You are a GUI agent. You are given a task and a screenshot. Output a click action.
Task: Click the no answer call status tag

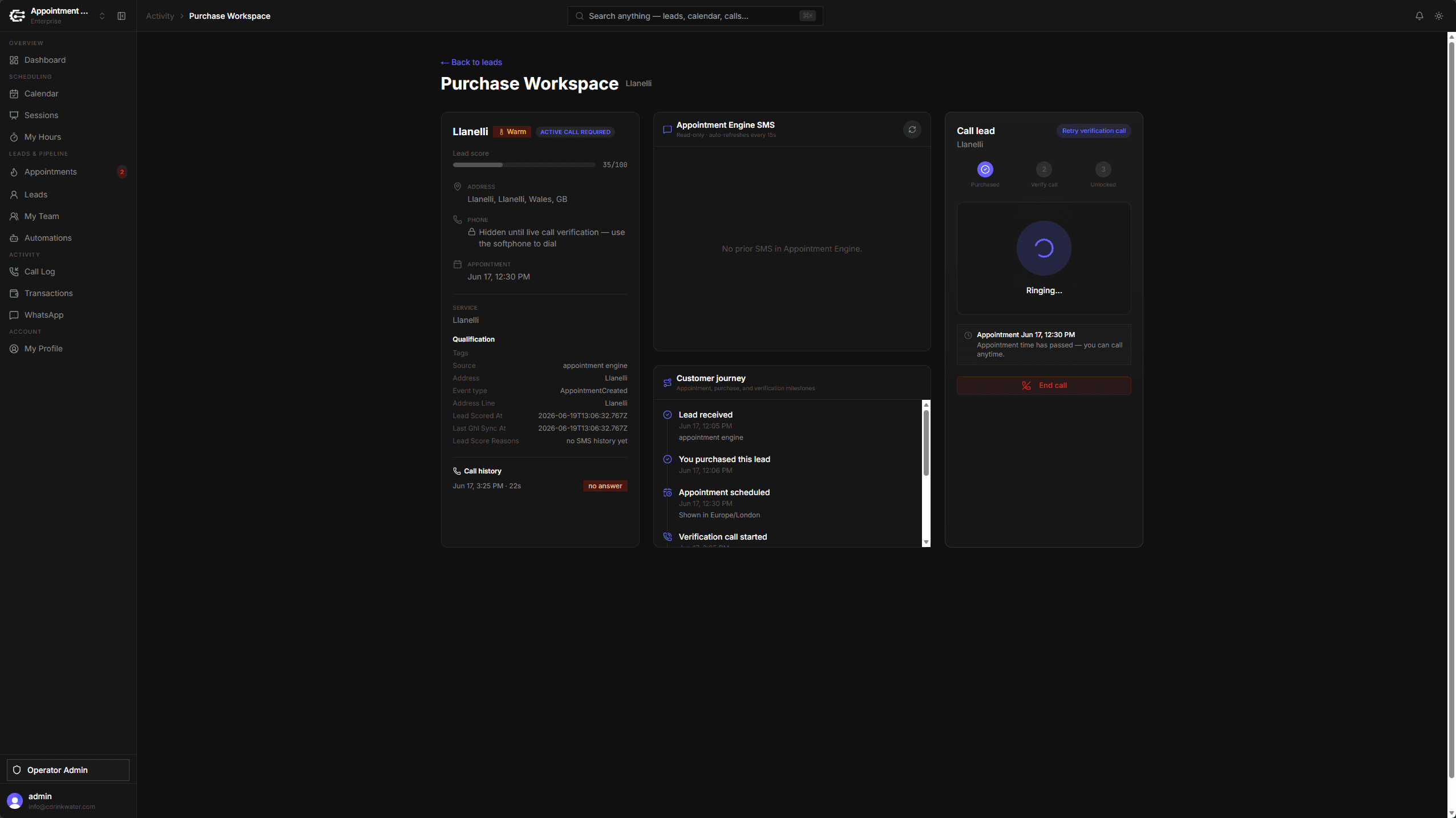tap(605, 486)
